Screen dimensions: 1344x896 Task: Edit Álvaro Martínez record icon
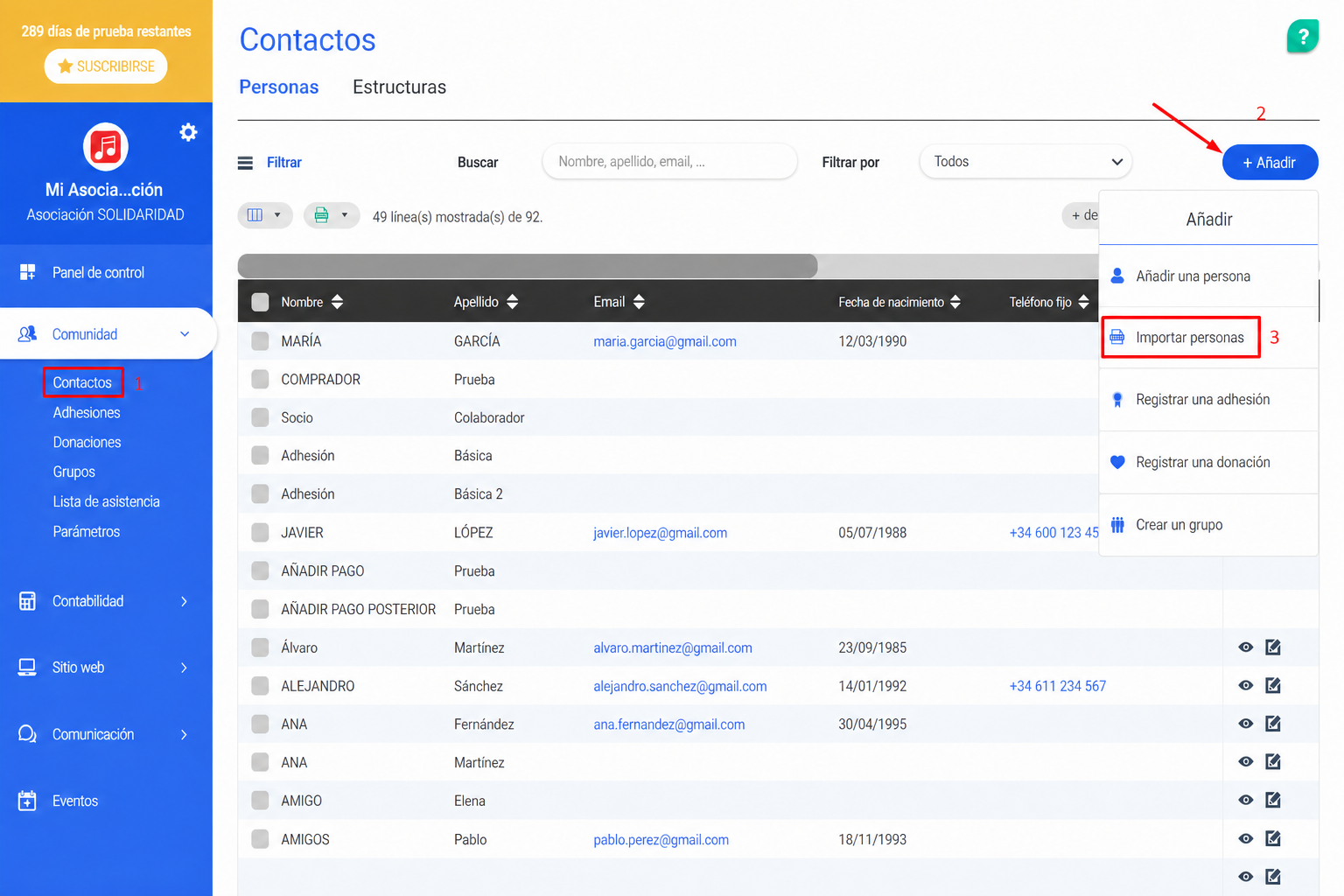click(x=1273, y=647)
